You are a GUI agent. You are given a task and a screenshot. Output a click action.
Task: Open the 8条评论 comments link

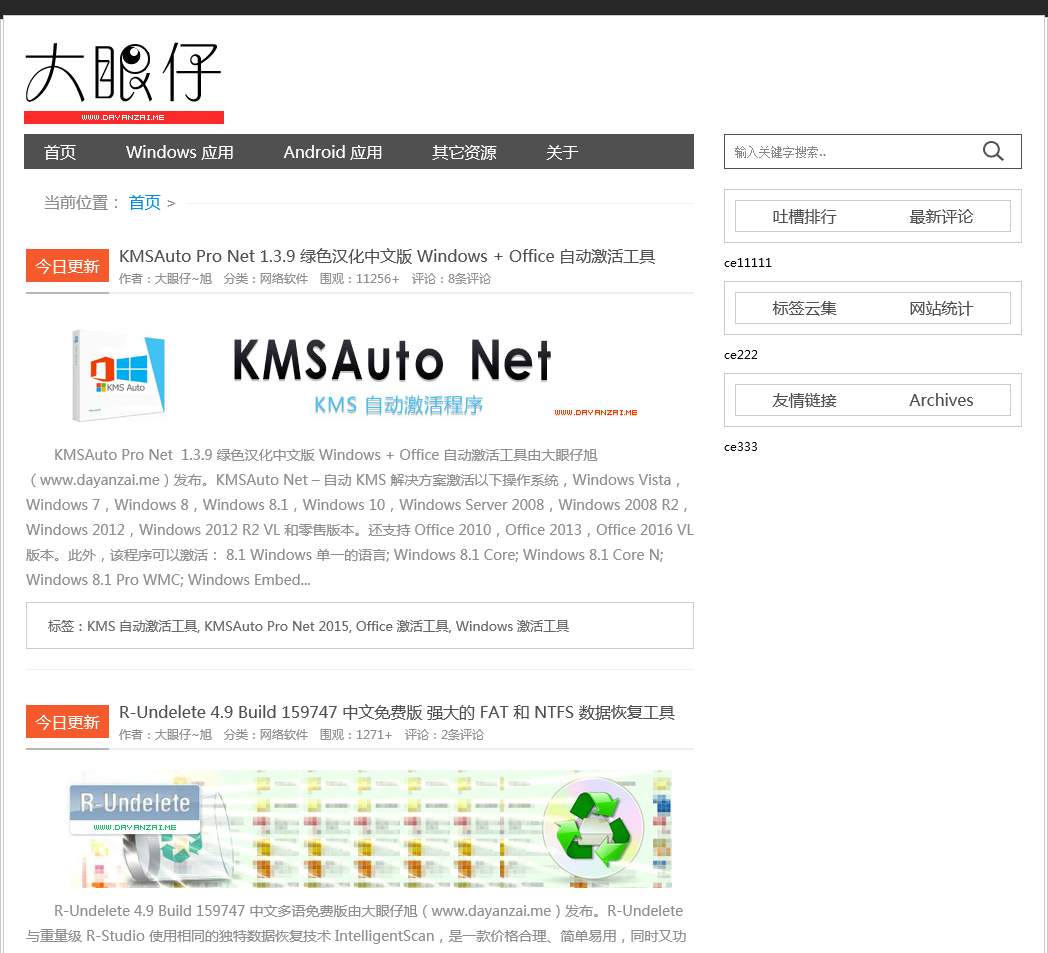(x=469, y=279)
